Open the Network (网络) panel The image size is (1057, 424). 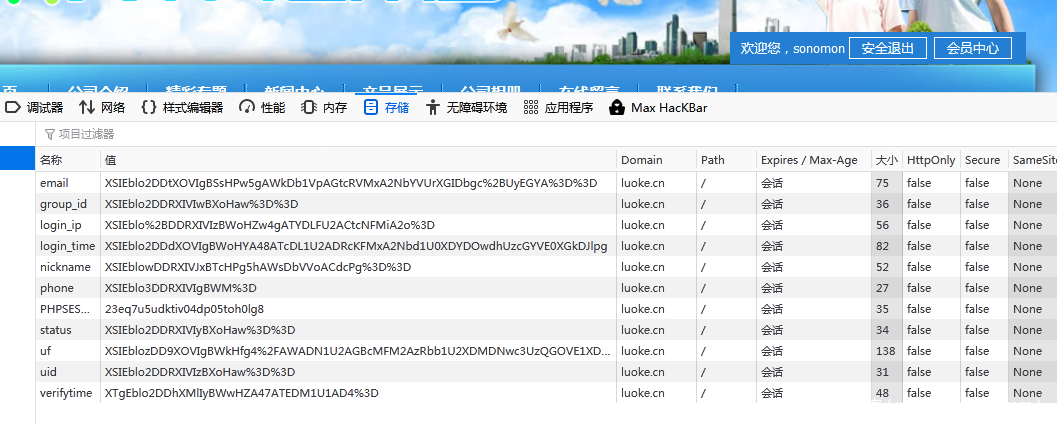tap(102, 107)
